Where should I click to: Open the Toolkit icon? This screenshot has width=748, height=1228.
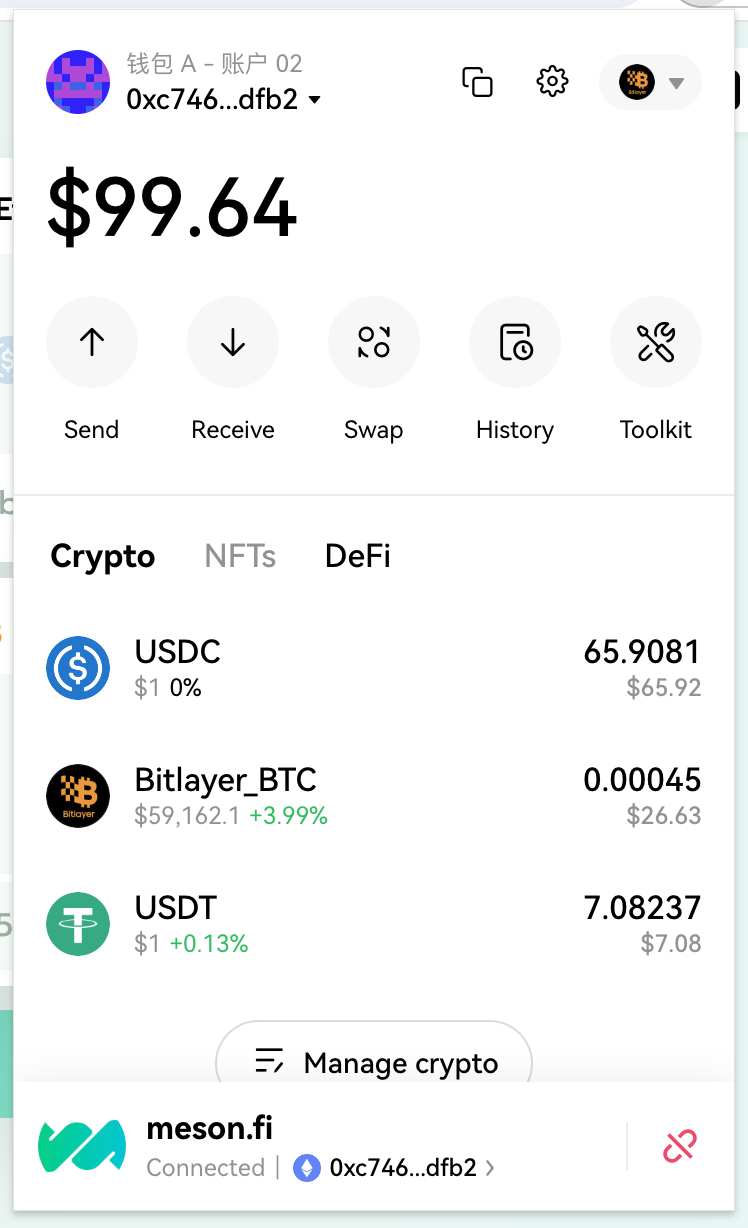tap(656, 343)
